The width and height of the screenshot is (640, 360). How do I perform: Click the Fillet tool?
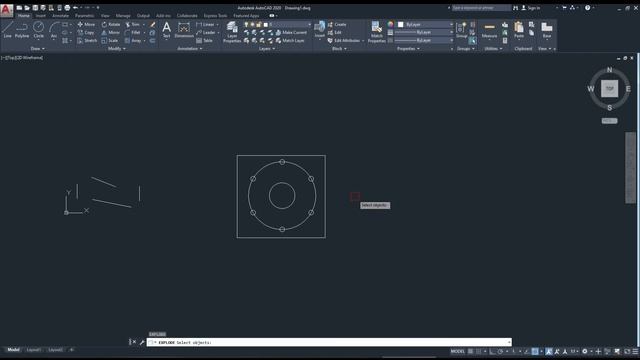point(132,33)
